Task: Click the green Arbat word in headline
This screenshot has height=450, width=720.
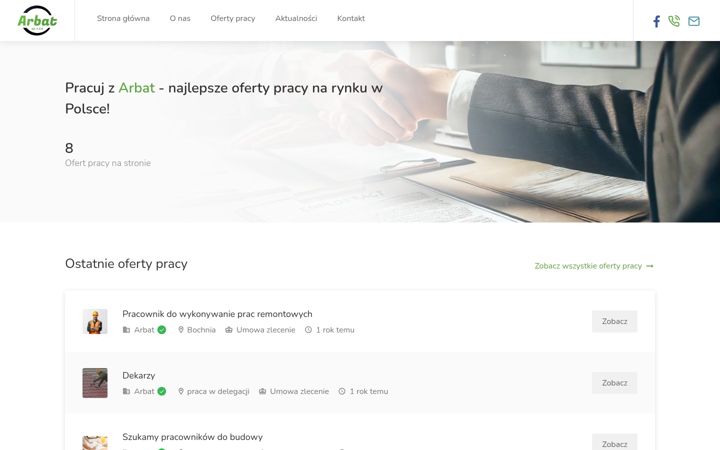Action: [137, 88]
